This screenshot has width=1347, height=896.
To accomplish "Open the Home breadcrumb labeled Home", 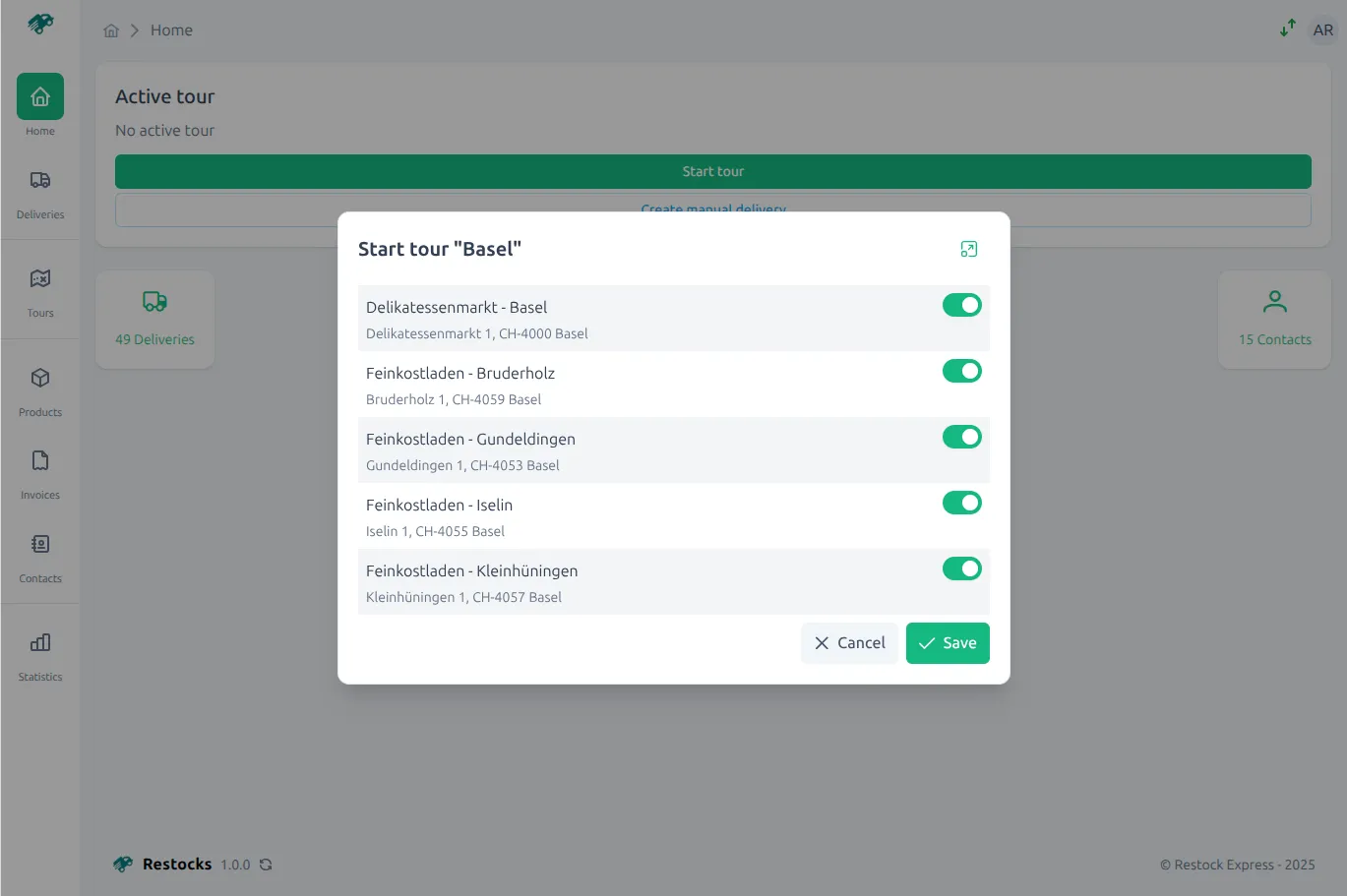I will point(171,30).
